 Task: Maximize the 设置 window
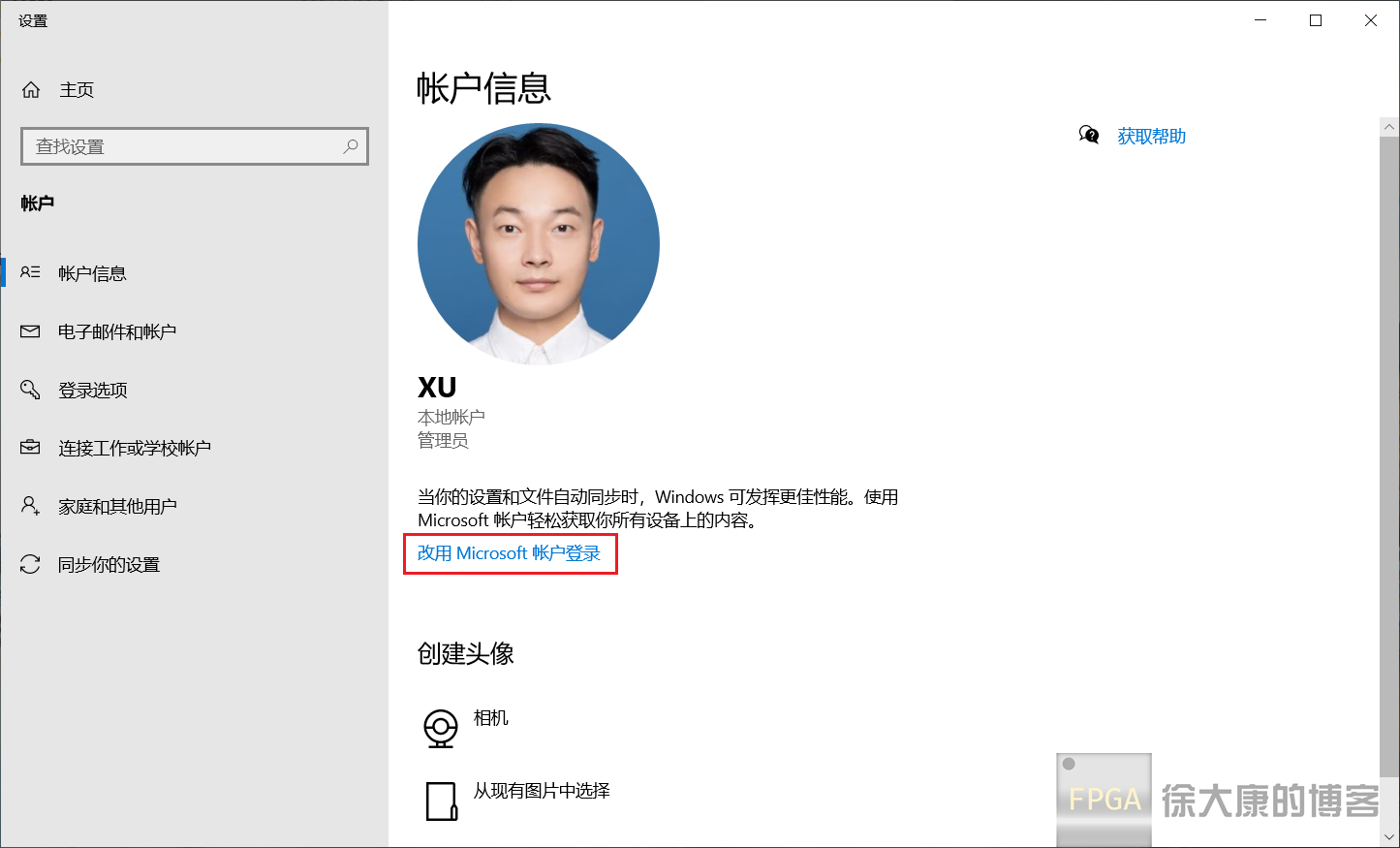click(x=1316, y=20)
